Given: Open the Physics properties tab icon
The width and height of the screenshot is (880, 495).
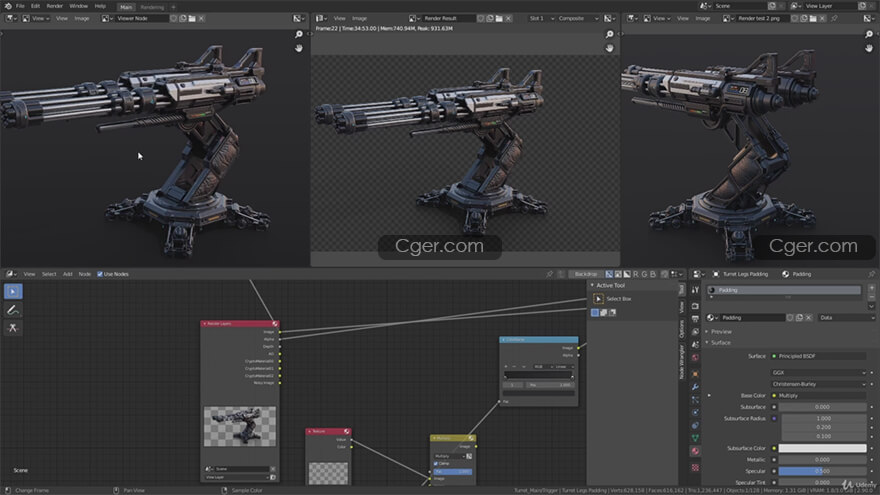Looking at the screenshot, I should click(x=695, y=412).
